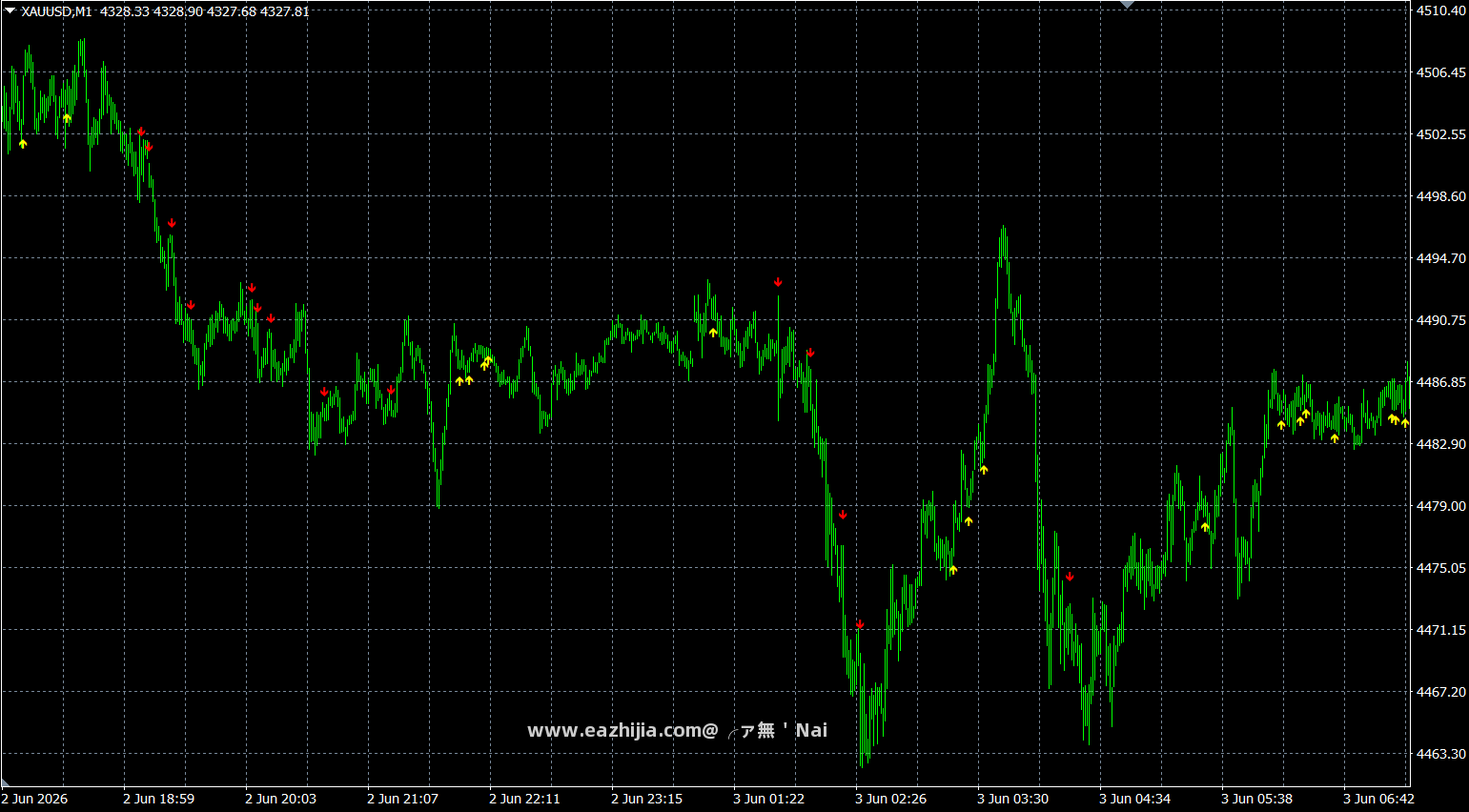1469x812 pixels.
Task: Click the 3 Jun 02:26 time axis label
Action: click(x=890, y=799)
